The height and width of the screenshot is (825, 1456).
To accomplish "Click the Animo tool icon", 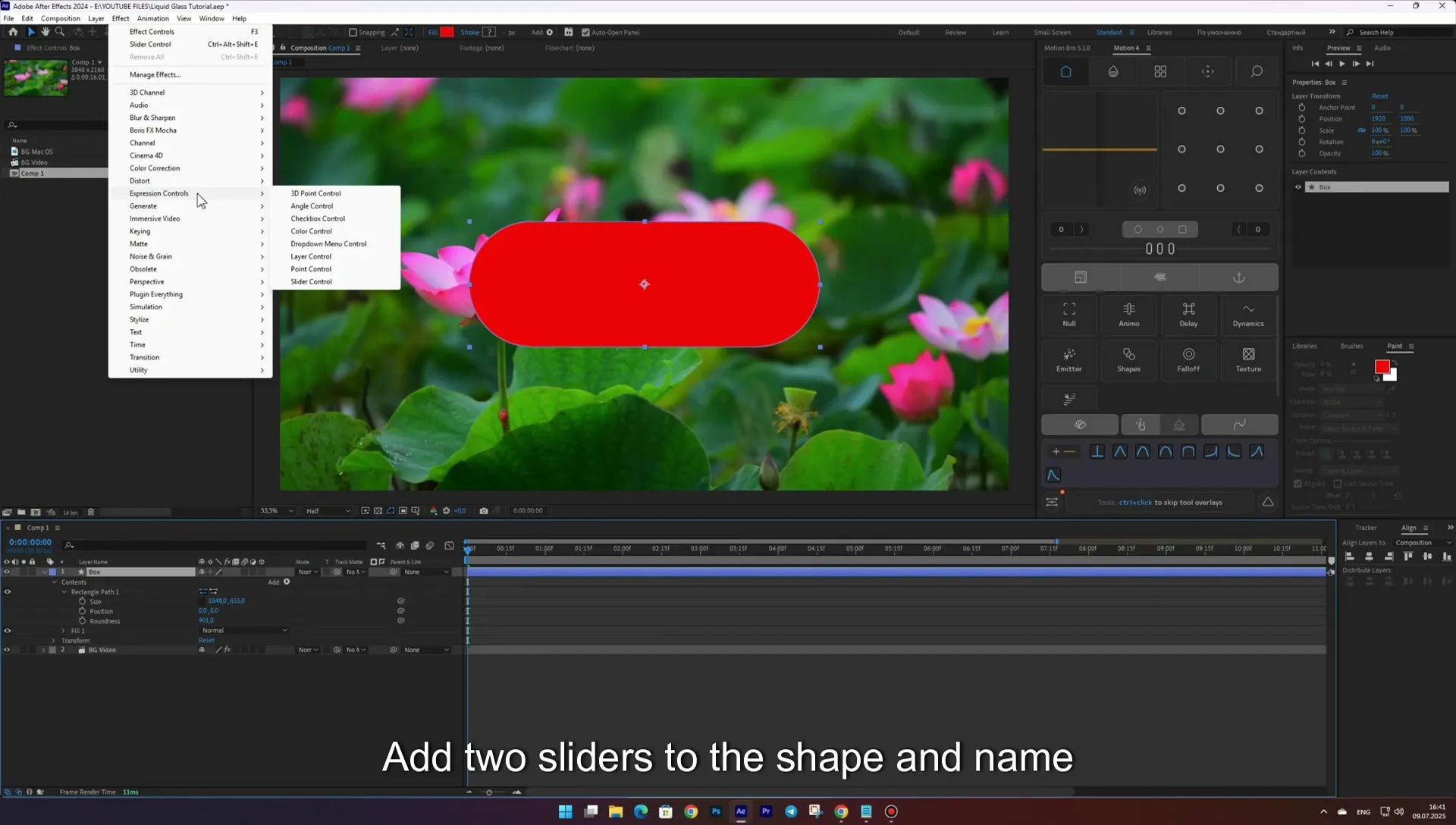I will [x=1129, y=314].
